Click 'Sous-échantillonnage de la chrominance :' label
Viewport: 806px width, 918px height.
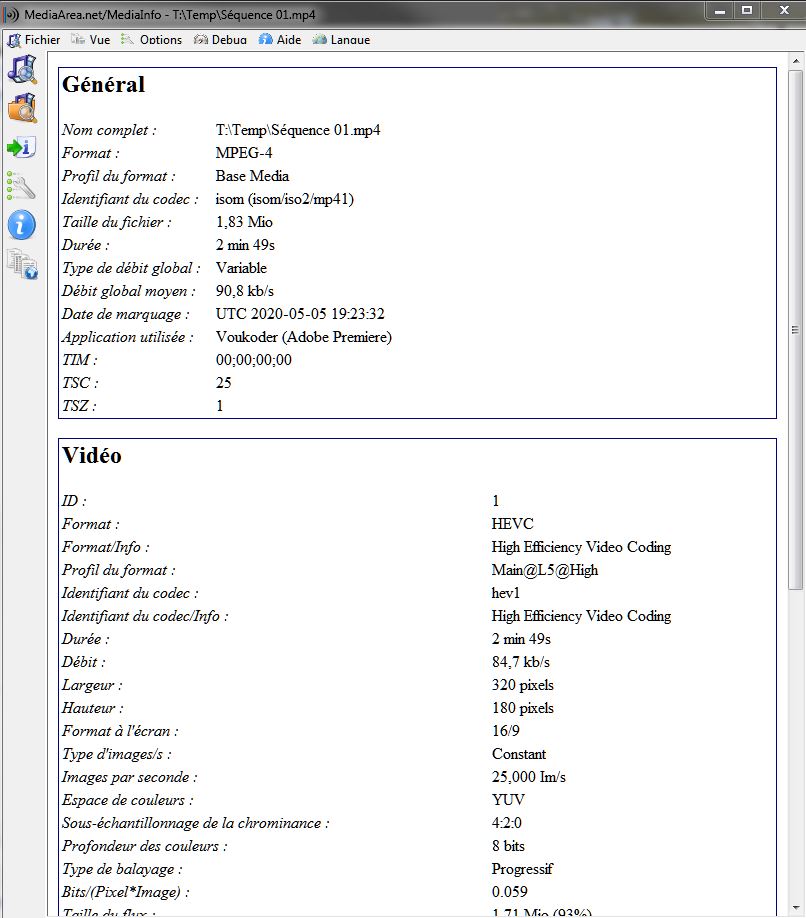[196, 823]
